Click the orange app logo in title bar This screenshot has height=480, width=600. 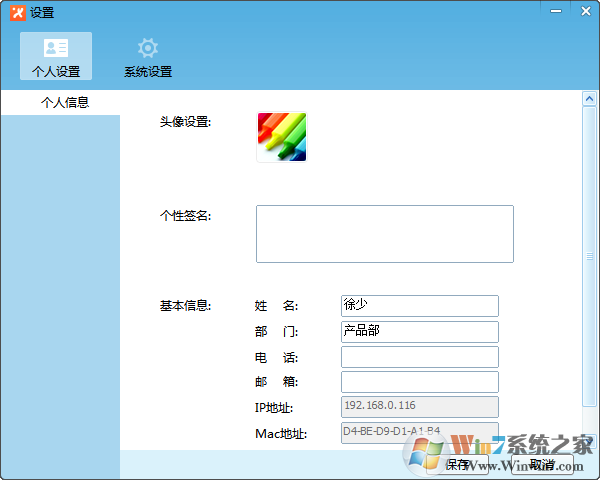point(18,13)
